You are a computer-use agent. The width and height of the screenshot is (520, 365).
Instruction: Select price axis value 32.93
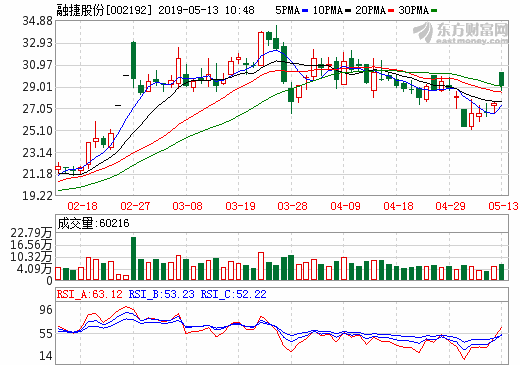[x=37, y=43]
